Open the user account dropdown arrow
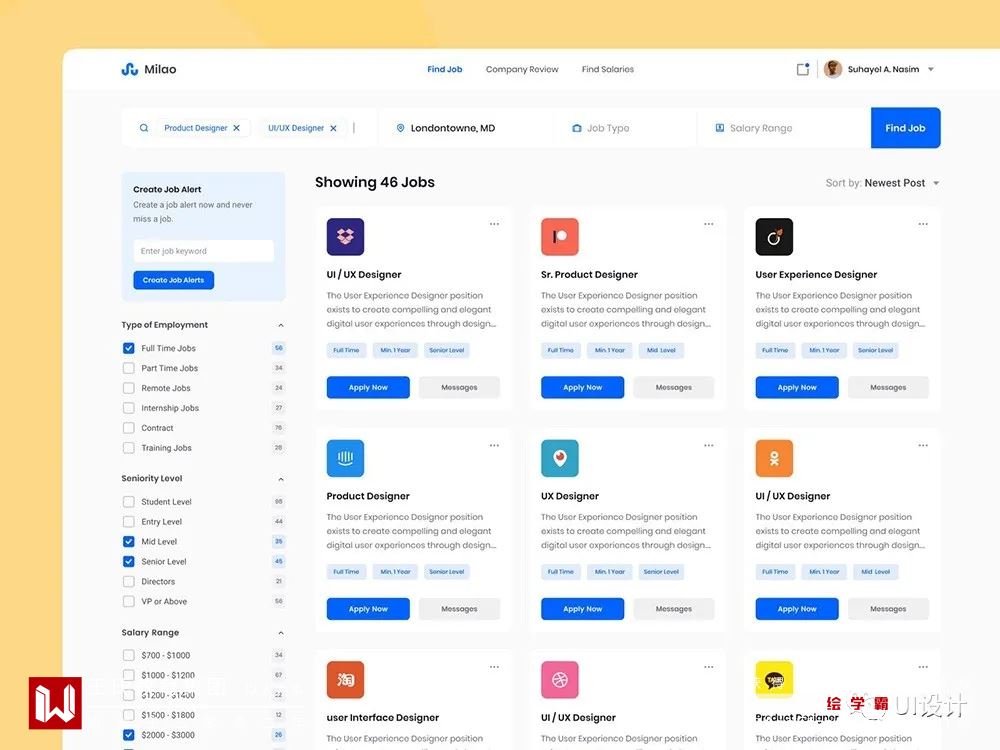Image resolution: width=1000 pixels, height=750 pixels. pyautogui.click(x=930, y=69)
